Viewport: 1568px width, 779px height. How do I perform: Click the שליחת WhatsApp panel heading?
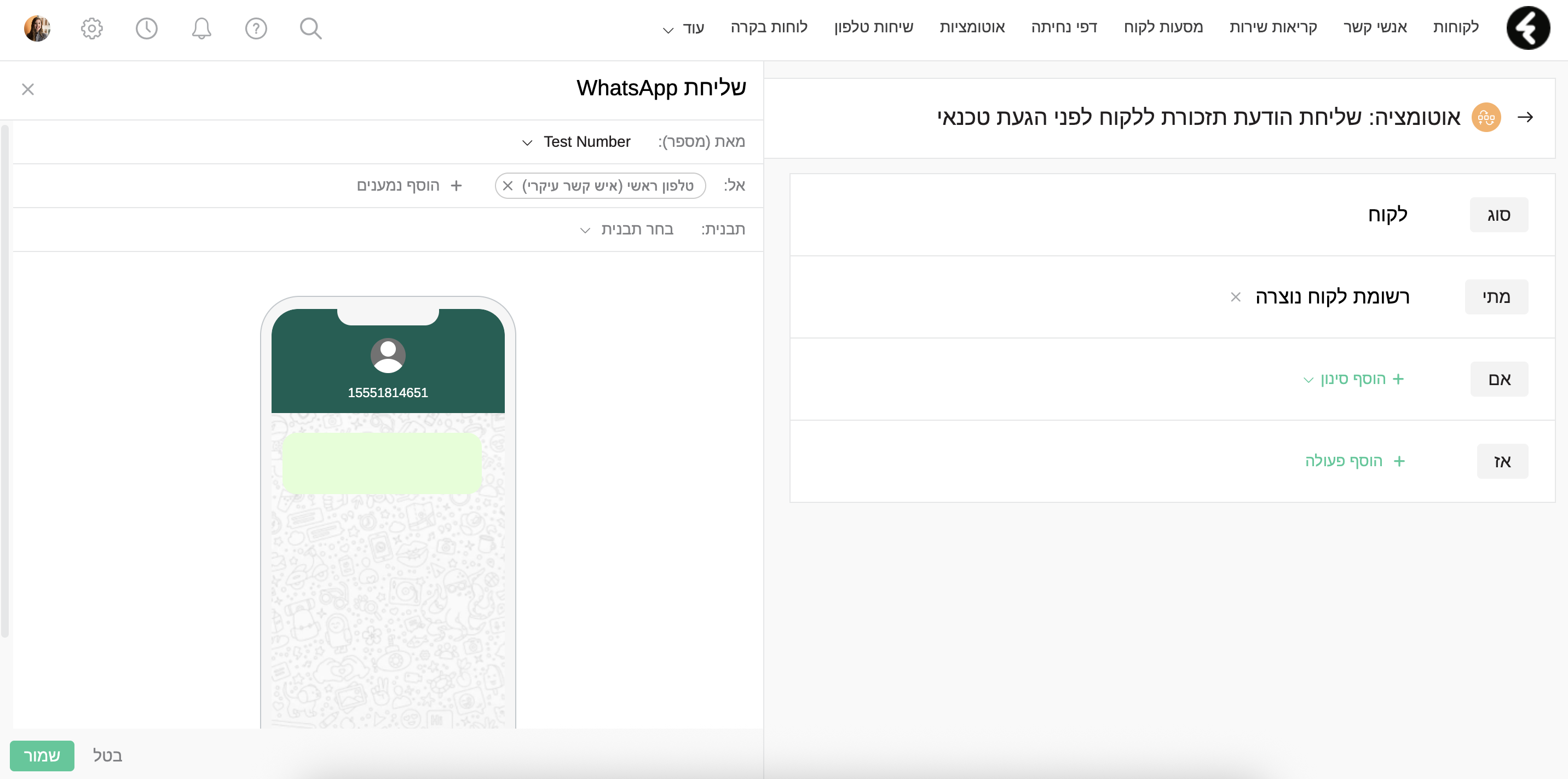point(661,88)
